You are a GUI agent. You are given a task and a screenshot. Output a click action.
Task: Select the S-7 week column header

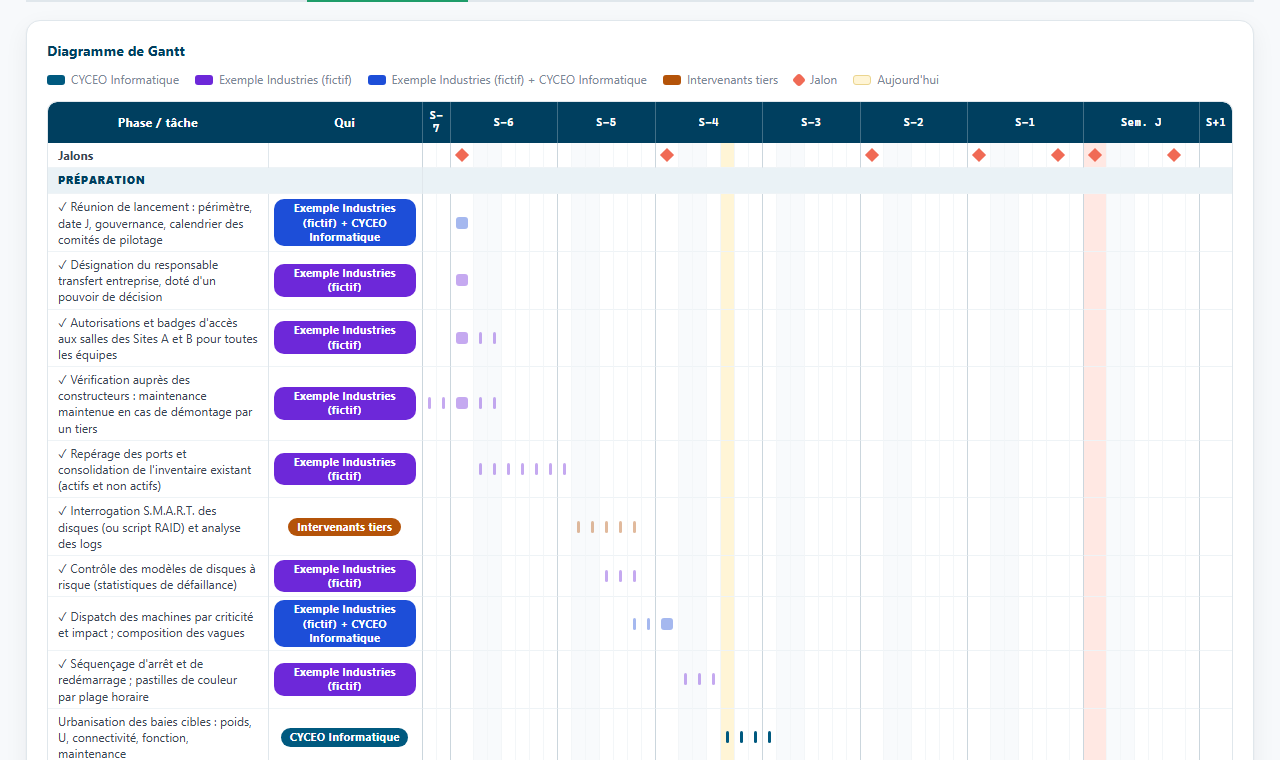click(436, 123)
